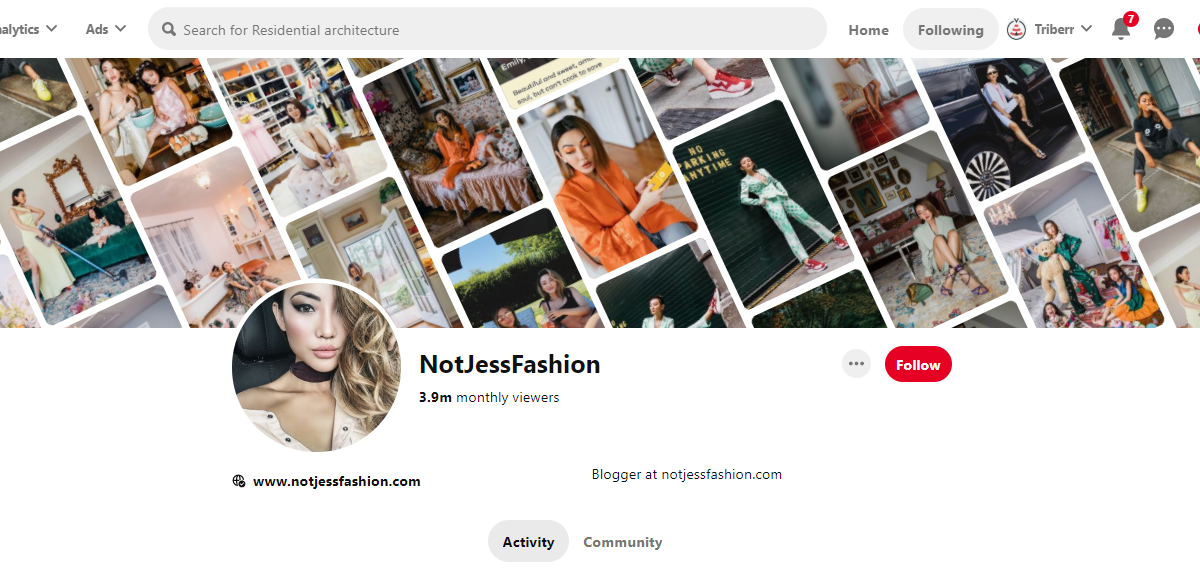
Task: Click the globe icon beside website
Action: (x=239, y=481)
